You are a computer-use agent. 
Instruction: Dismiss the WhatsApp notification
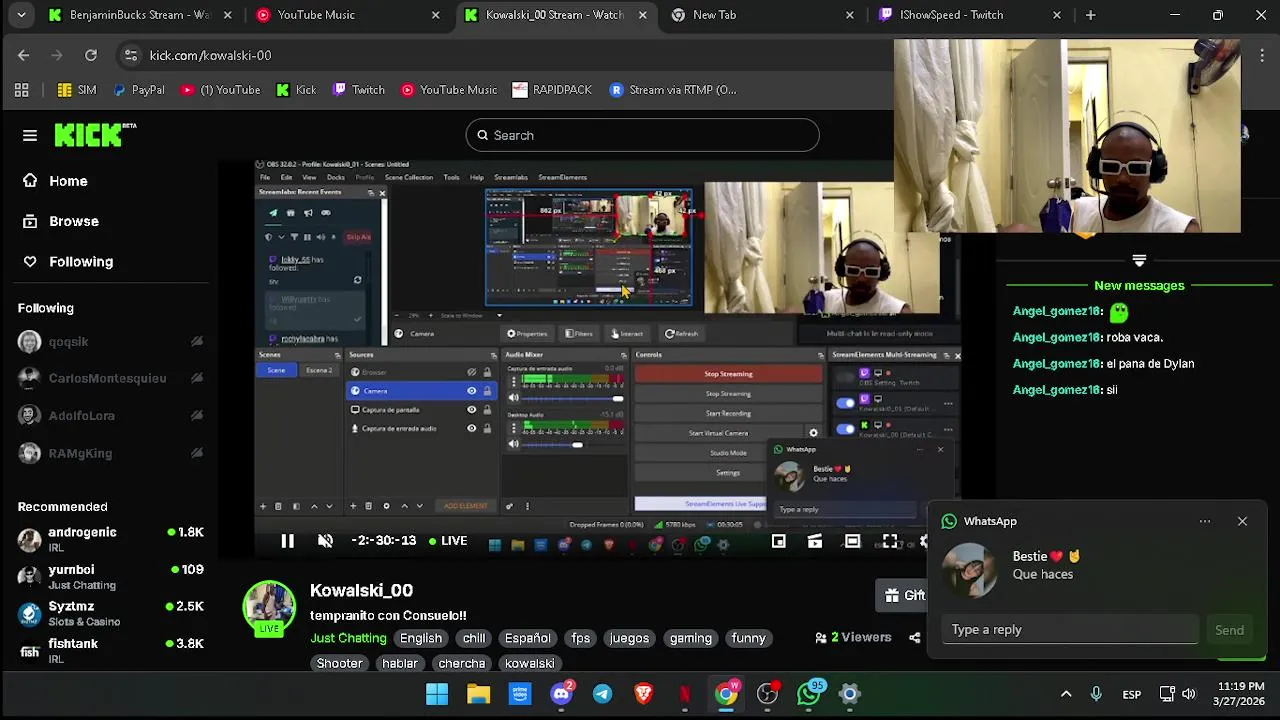pyautogui.click(x=1242, y=521)
